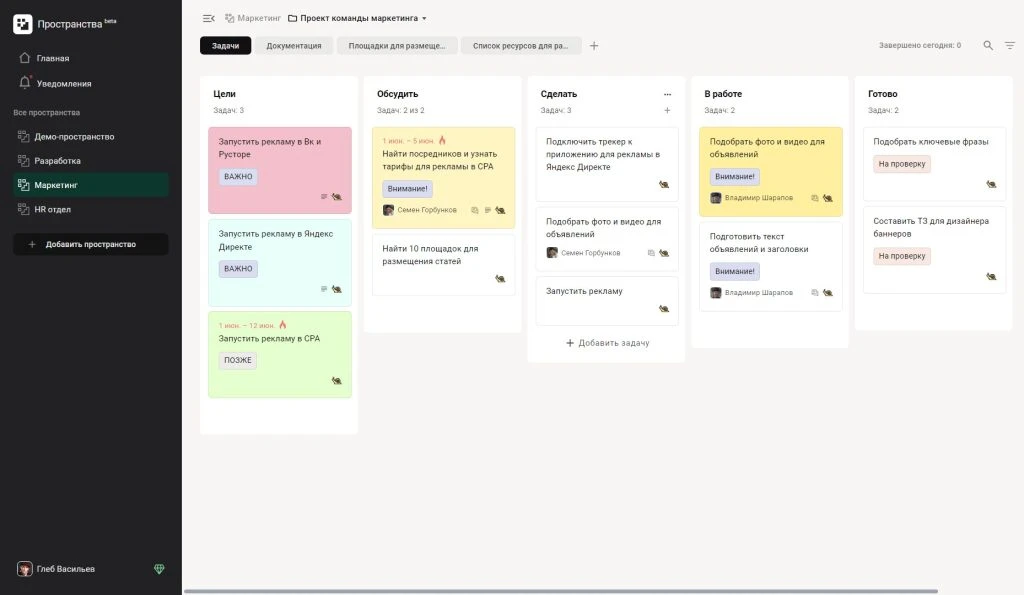1024x595 pixels.
Task: Open the three-dot menu of the Сделать column
Action: [667, 94]
